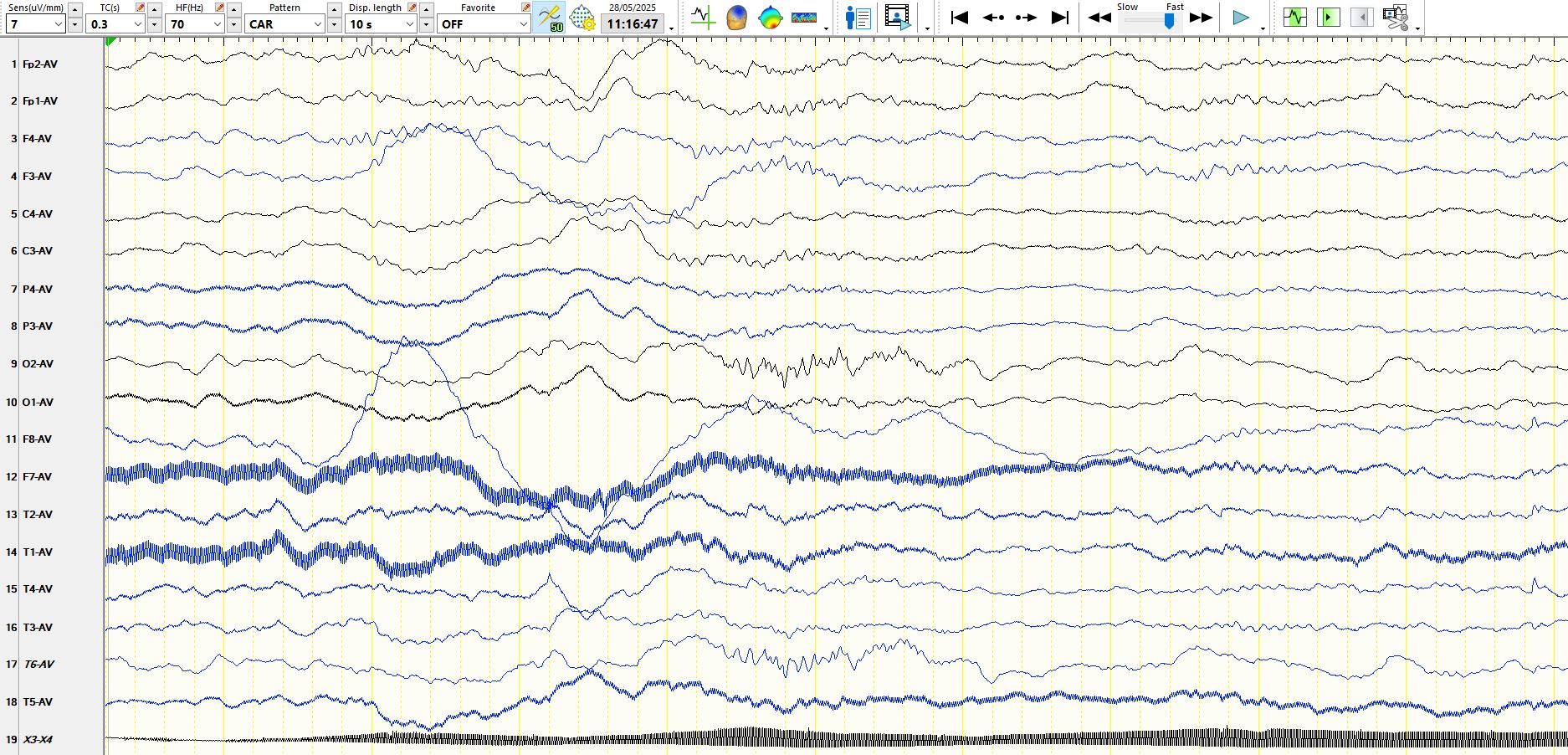Step back one page of EEG
Image resolution: width=1568 pixels, height=755 pixels.
(x=993, y=18)
